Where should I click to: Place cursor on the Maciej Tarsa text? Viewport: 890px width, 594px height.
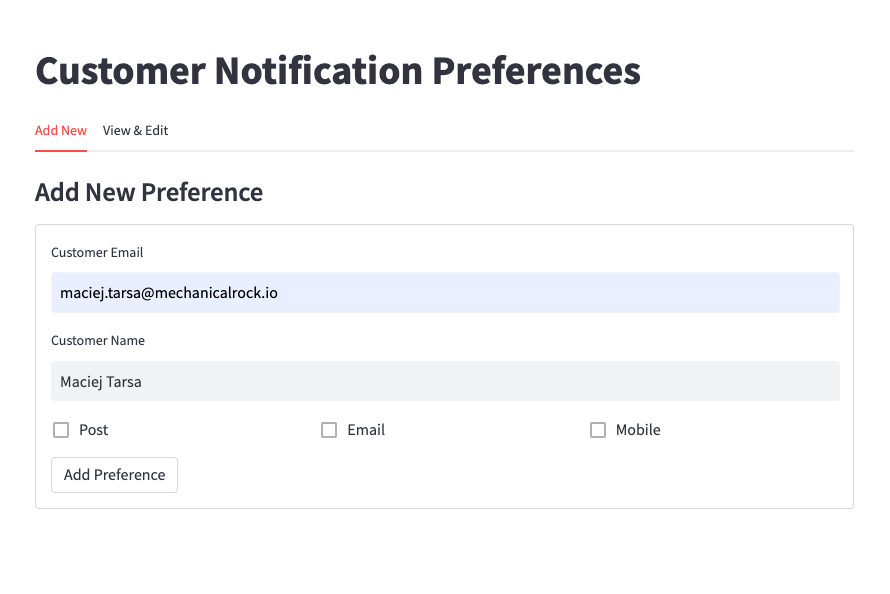[x=101, y=381]
